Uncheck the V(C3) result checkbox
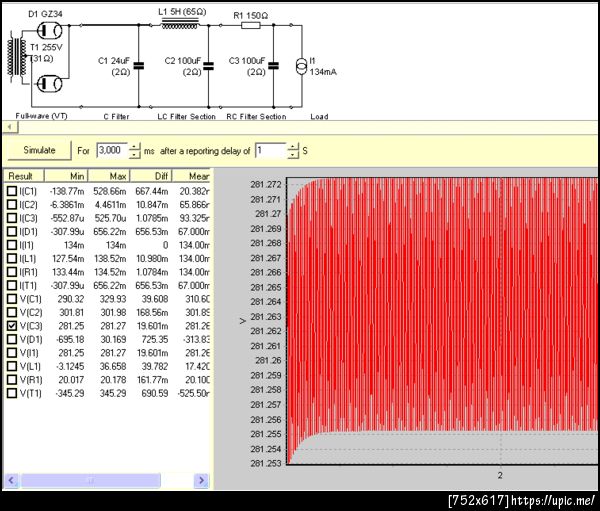The width and height of the screenshot is (600, 511). 12,325
